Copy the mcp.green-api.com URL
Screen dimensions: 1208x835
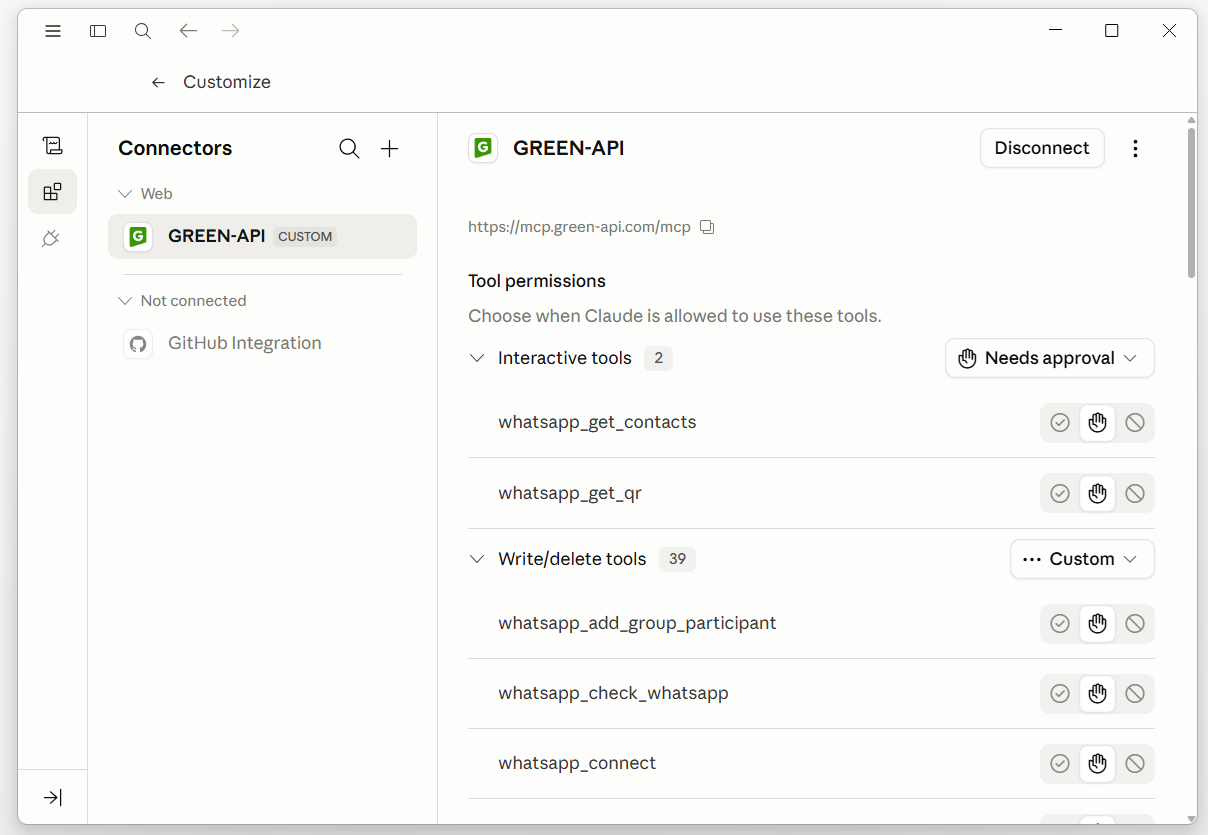pos(707,227)
